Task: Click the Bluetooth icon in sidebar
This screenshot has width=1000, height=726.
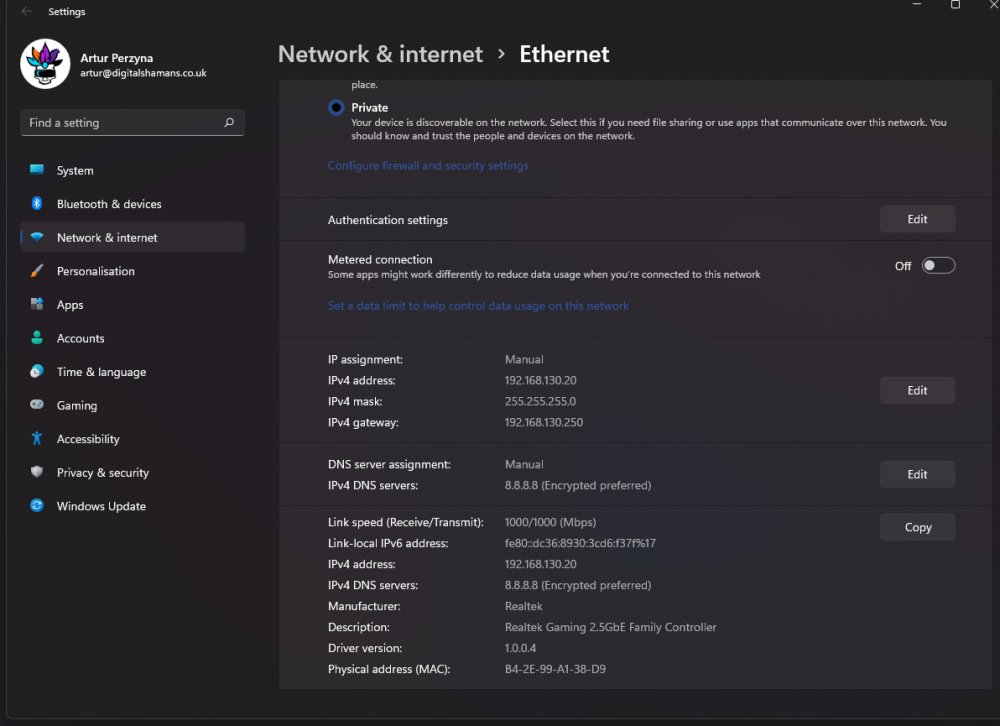Action: point(37,204)
